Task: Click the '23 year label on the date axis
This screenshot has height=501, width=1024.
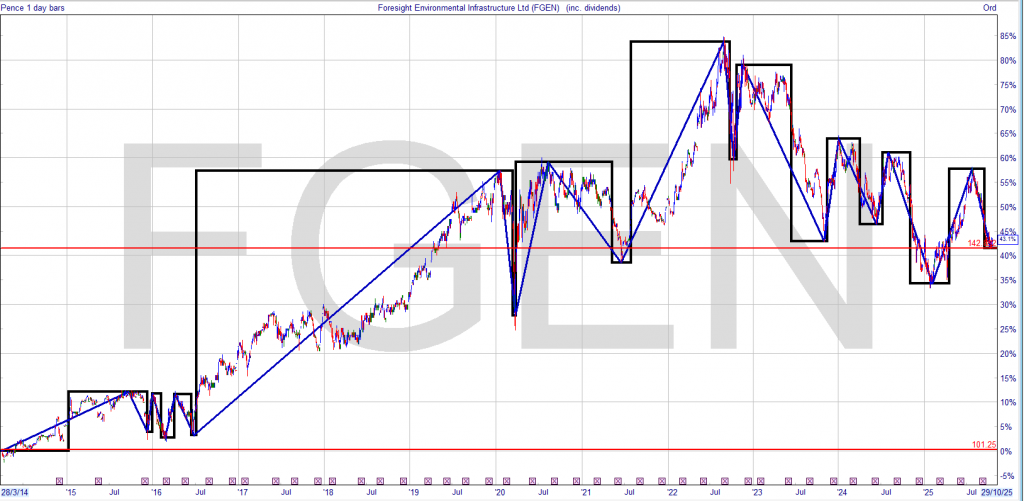Action: pyautogui.click(x=757, y=493)
